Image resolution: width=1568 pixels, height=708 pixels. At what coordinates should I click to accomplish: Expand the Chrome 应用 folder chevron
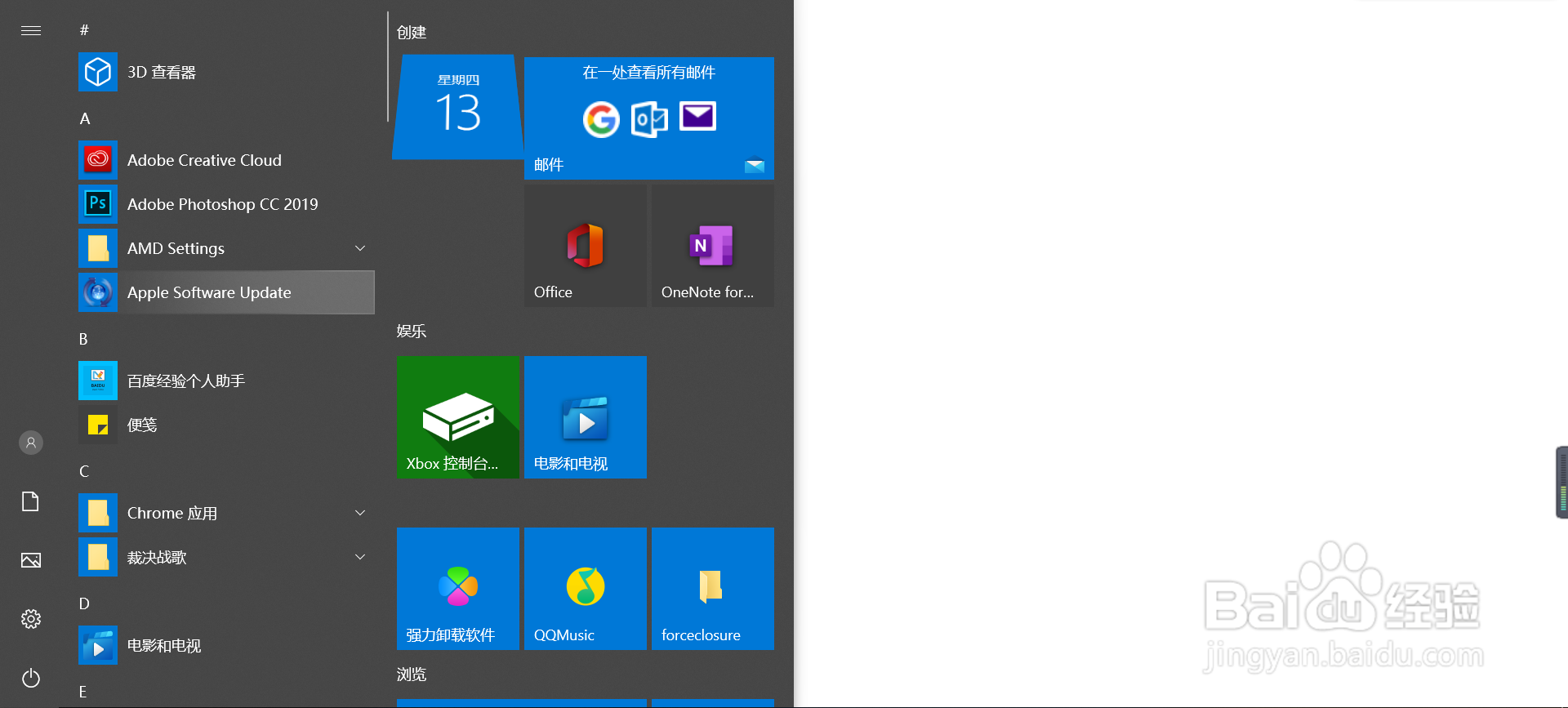pos(360,513)
